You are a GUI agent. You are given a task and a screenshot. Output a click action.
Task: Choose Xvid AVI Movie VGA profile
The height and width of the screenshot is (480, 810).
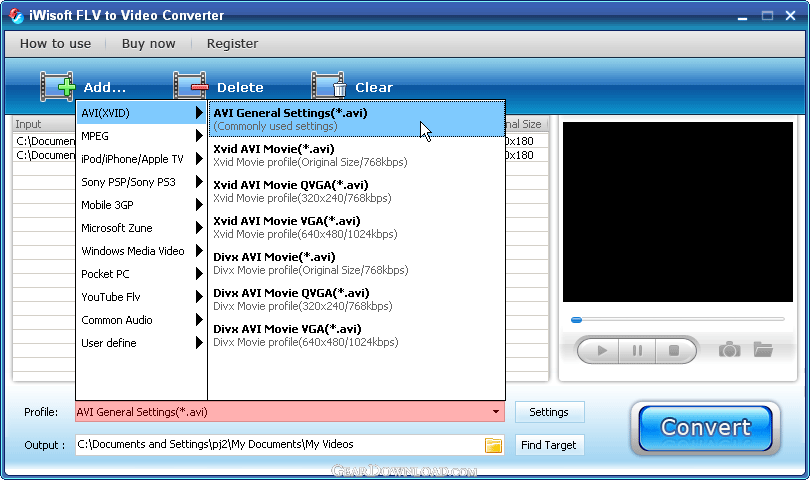pos(356,227)
